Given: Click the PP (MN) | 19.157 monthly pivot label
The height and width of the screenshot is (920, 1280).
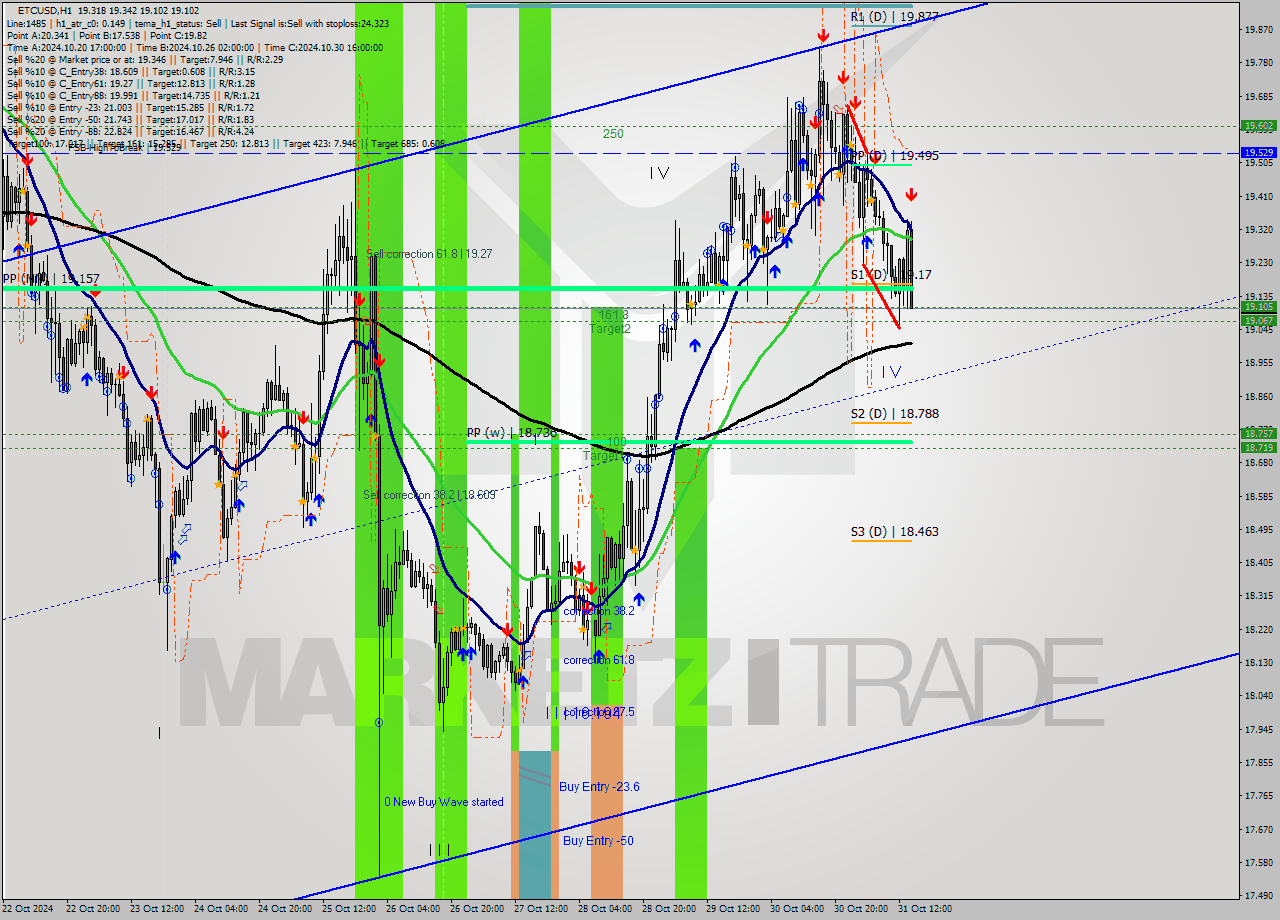Looking at the screenshot, I should click(50, 279).
